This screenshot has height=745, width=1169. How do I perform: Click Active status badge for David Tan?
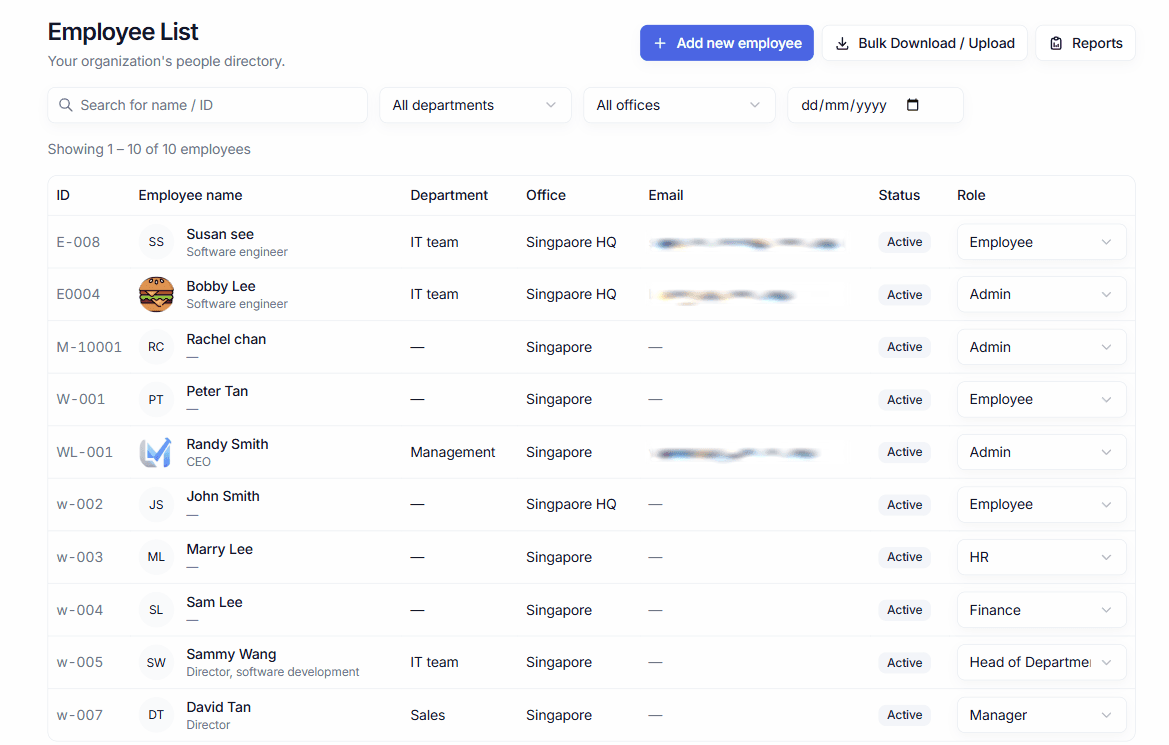(x=904, y=715)
